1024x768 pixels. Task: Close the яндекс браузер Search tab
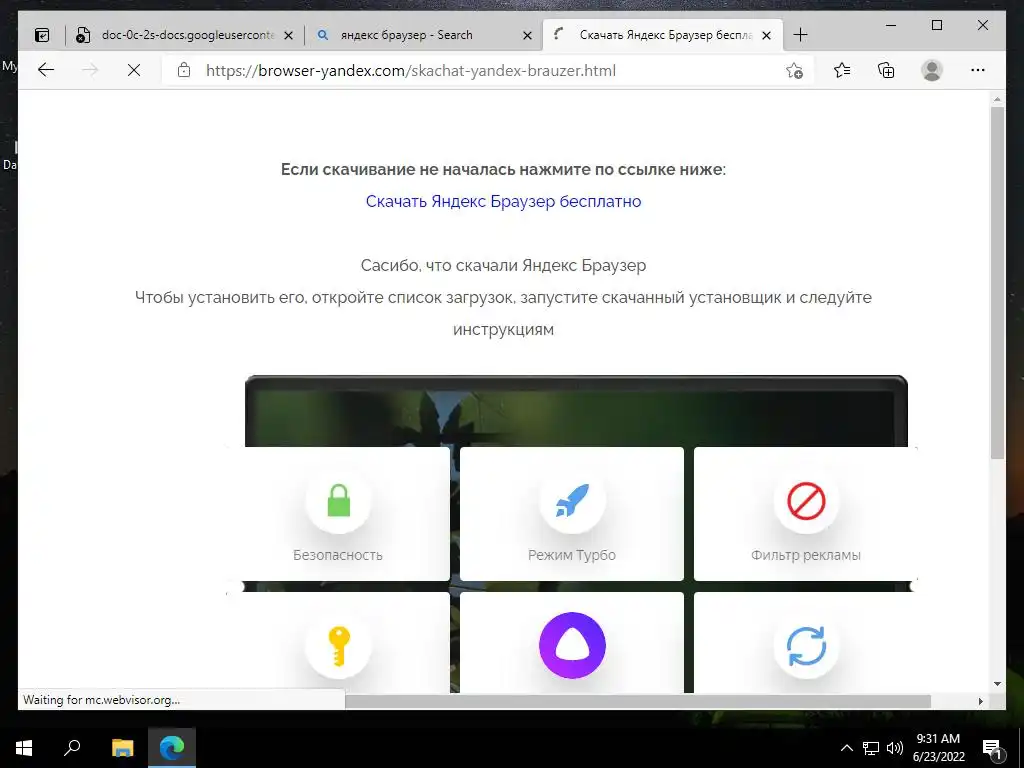point(528,36)
